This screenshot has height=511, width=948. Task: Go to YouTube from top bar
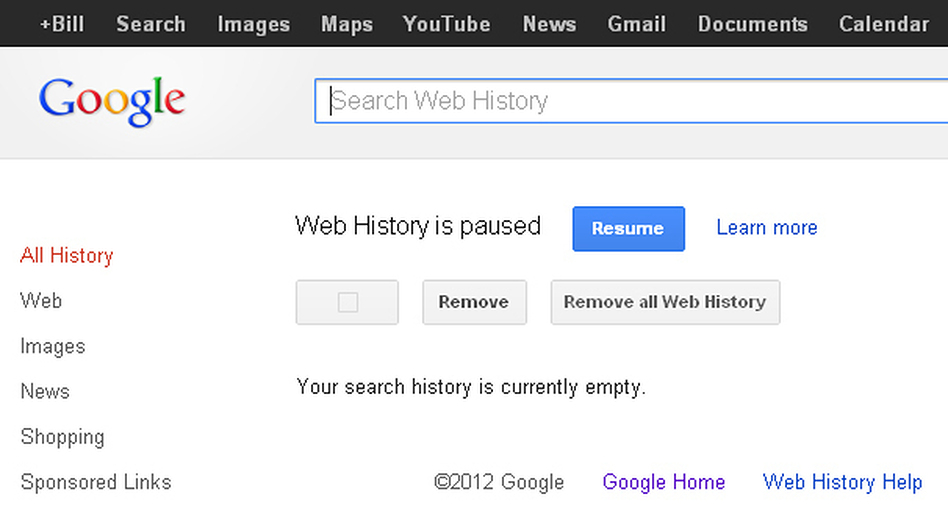click(x=447, y=24)
